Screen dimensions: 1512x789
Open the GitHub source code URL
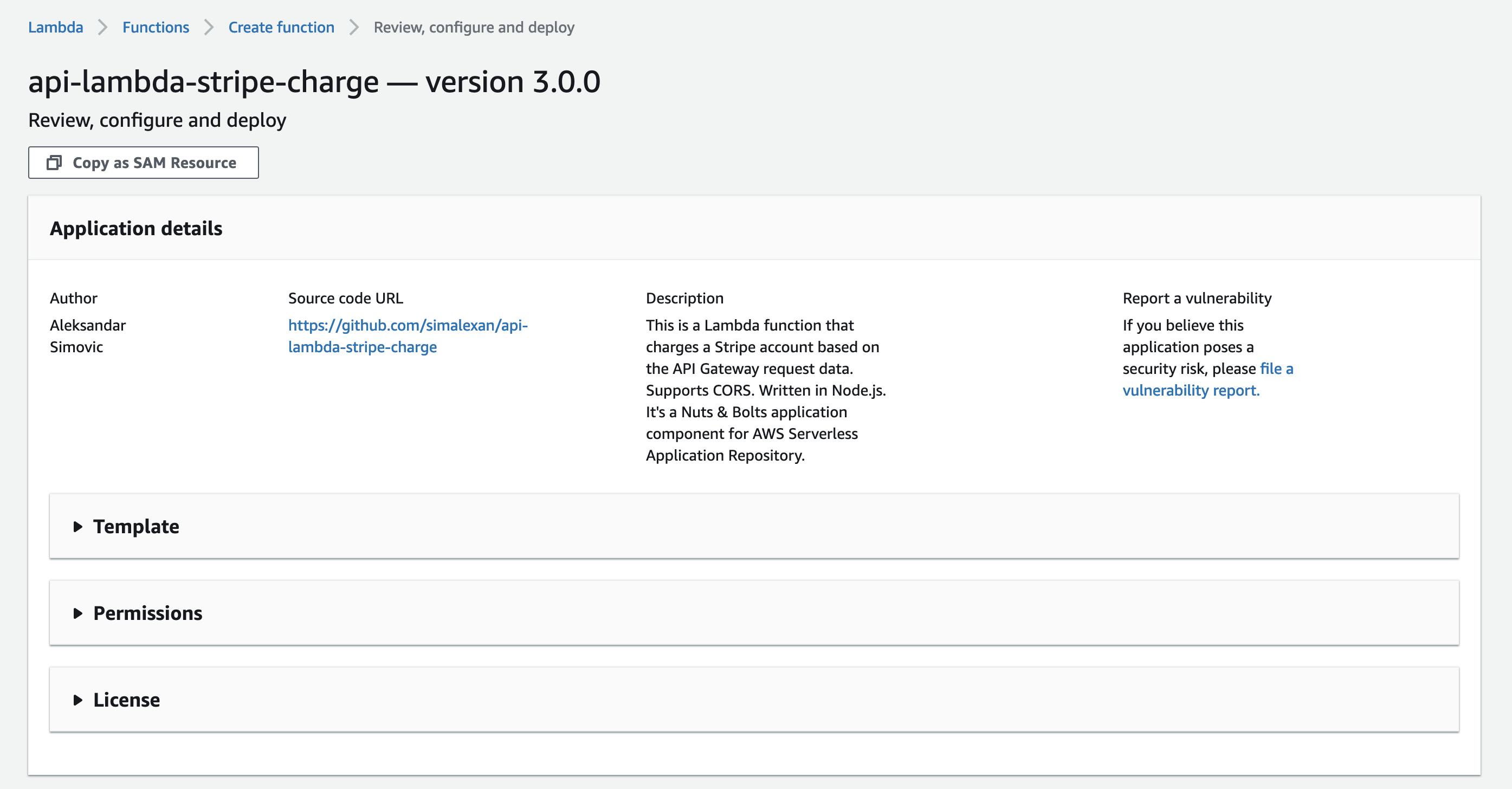pyautogui.click(x=408, y=336)
